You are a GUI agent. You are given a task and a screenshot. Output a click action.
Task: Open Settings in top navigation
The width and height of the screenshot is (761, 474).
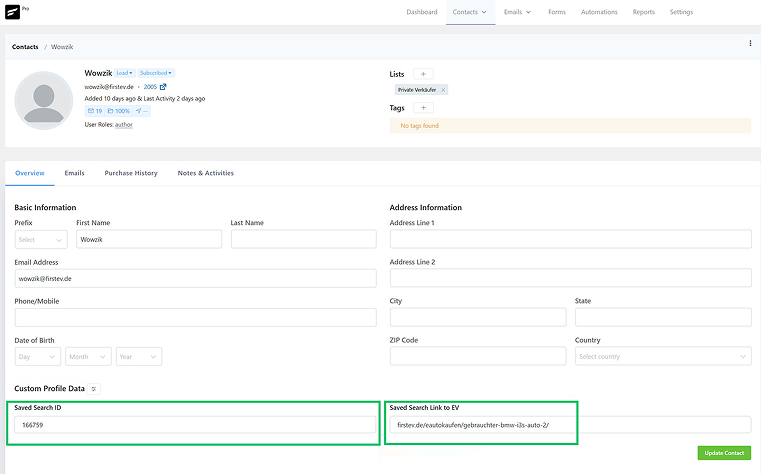(x=681, y=12)
